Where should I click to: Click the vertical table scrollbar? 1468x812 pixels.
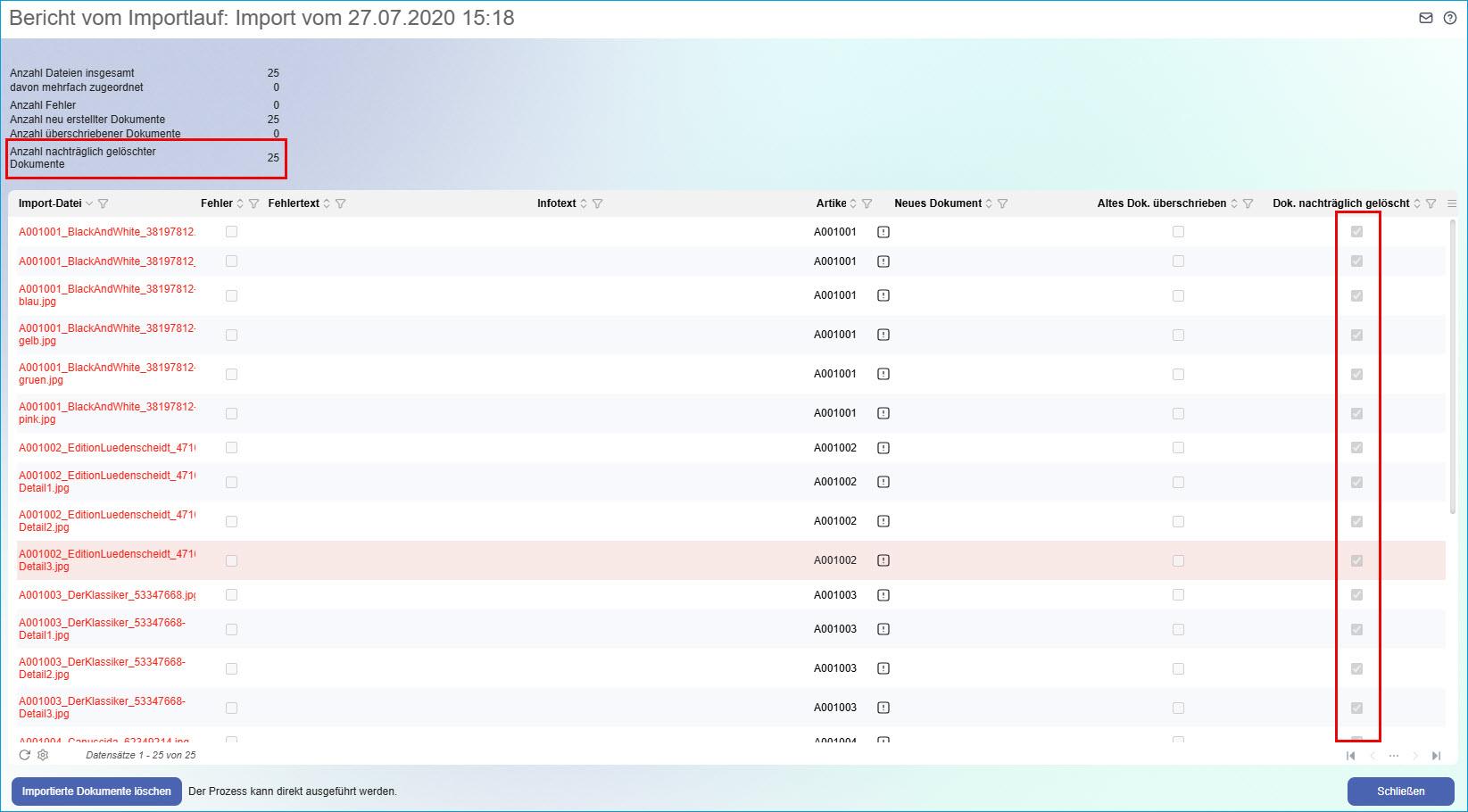1453,366
